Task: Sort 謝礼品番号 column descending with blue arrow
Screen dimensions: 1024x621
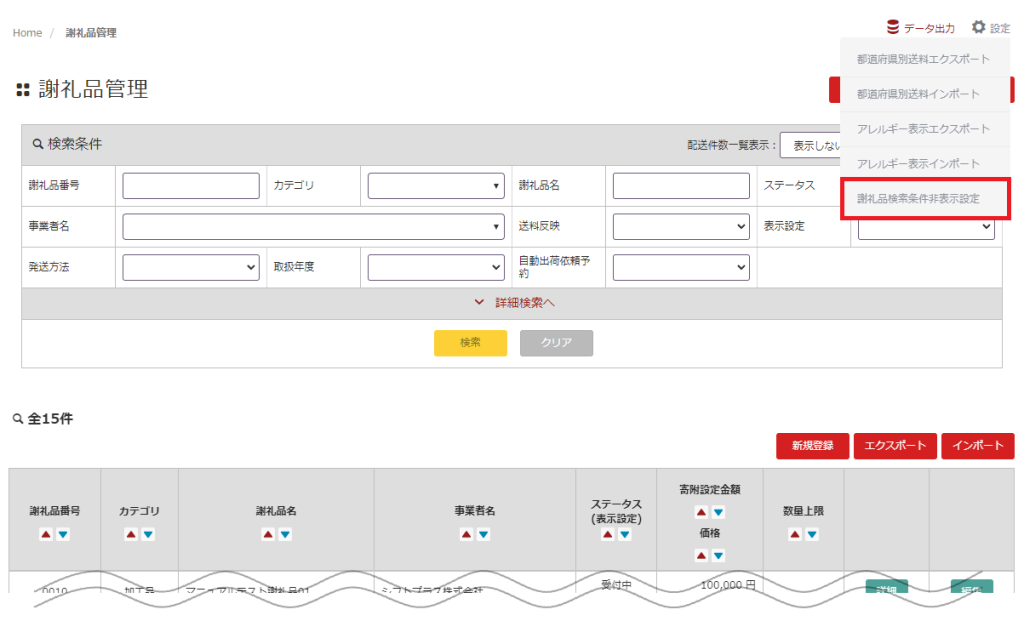Action: click(63, 535)
